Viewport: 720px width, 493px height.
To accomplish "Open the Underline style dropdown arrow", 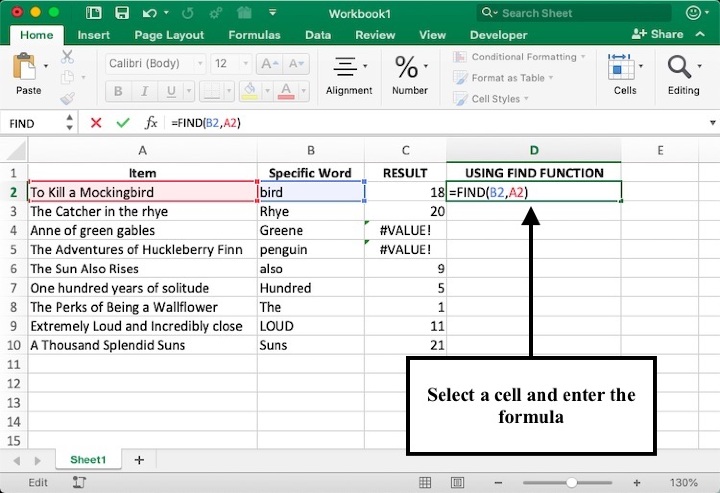I will click(x=189, y=91).
